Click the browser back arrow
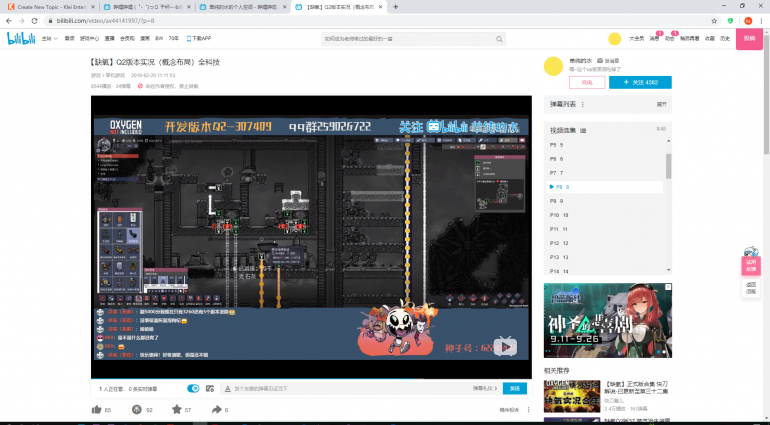 9,21
